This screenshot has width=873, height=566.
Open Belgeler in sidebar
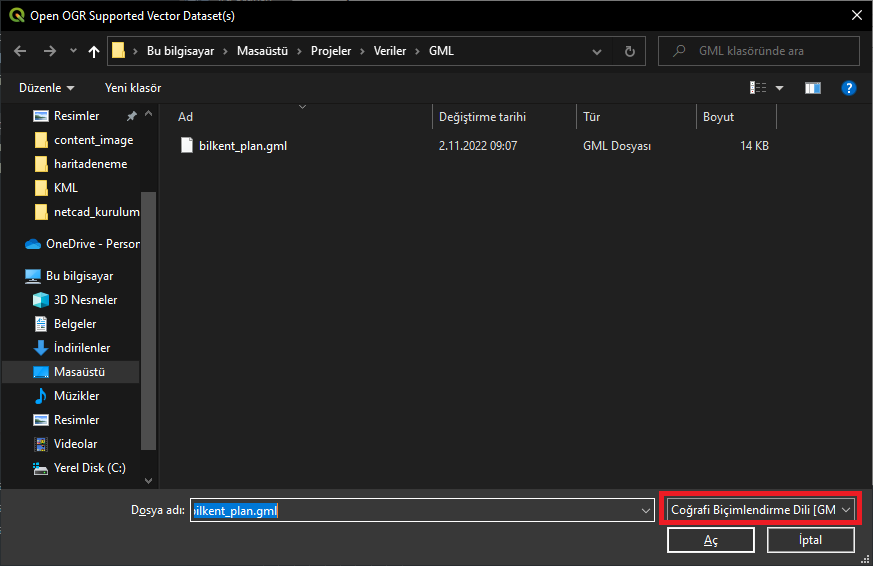click(x=75, y=323)
